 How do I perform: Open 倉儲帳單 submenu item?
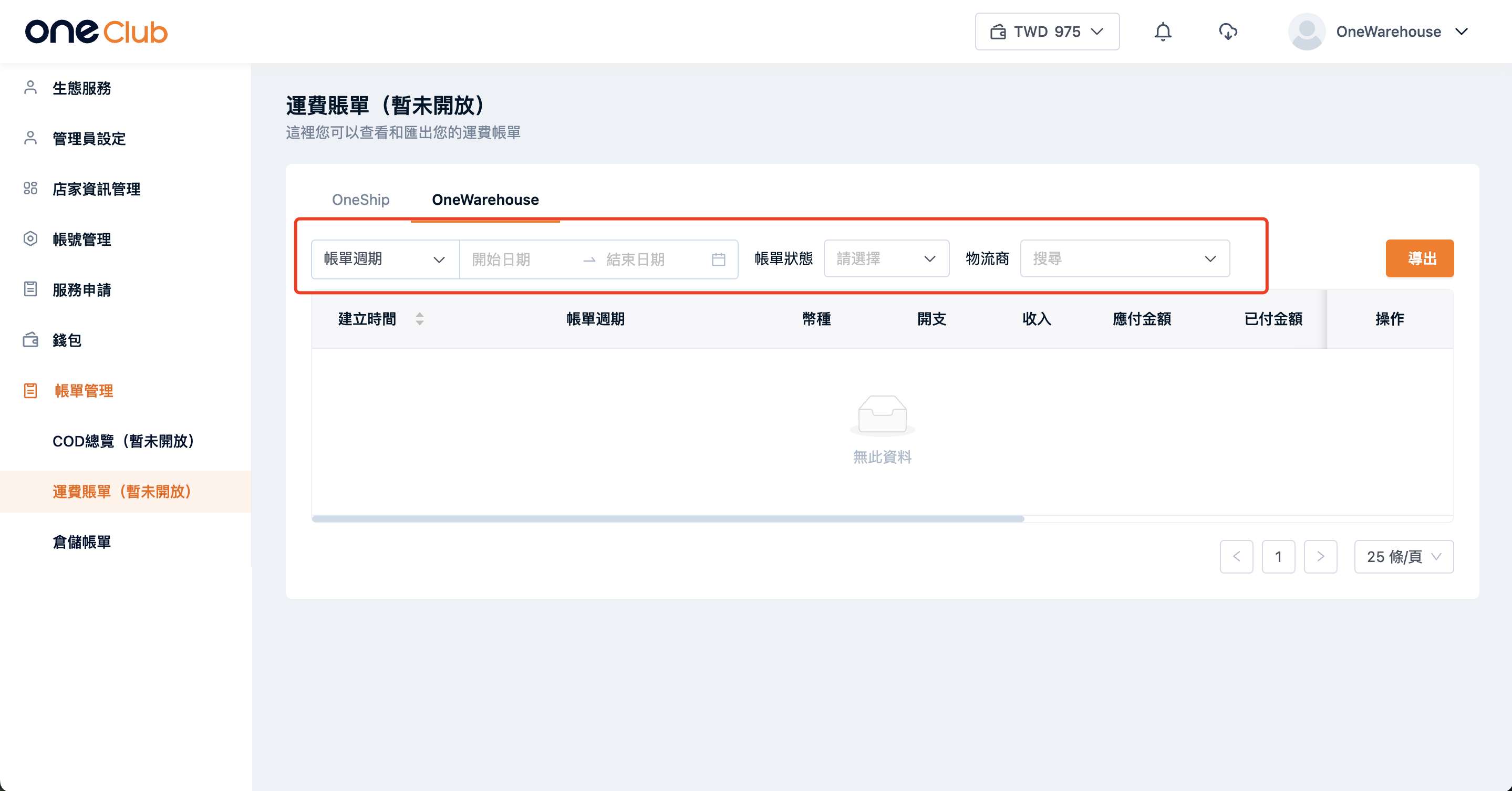(x=81, y=542)
